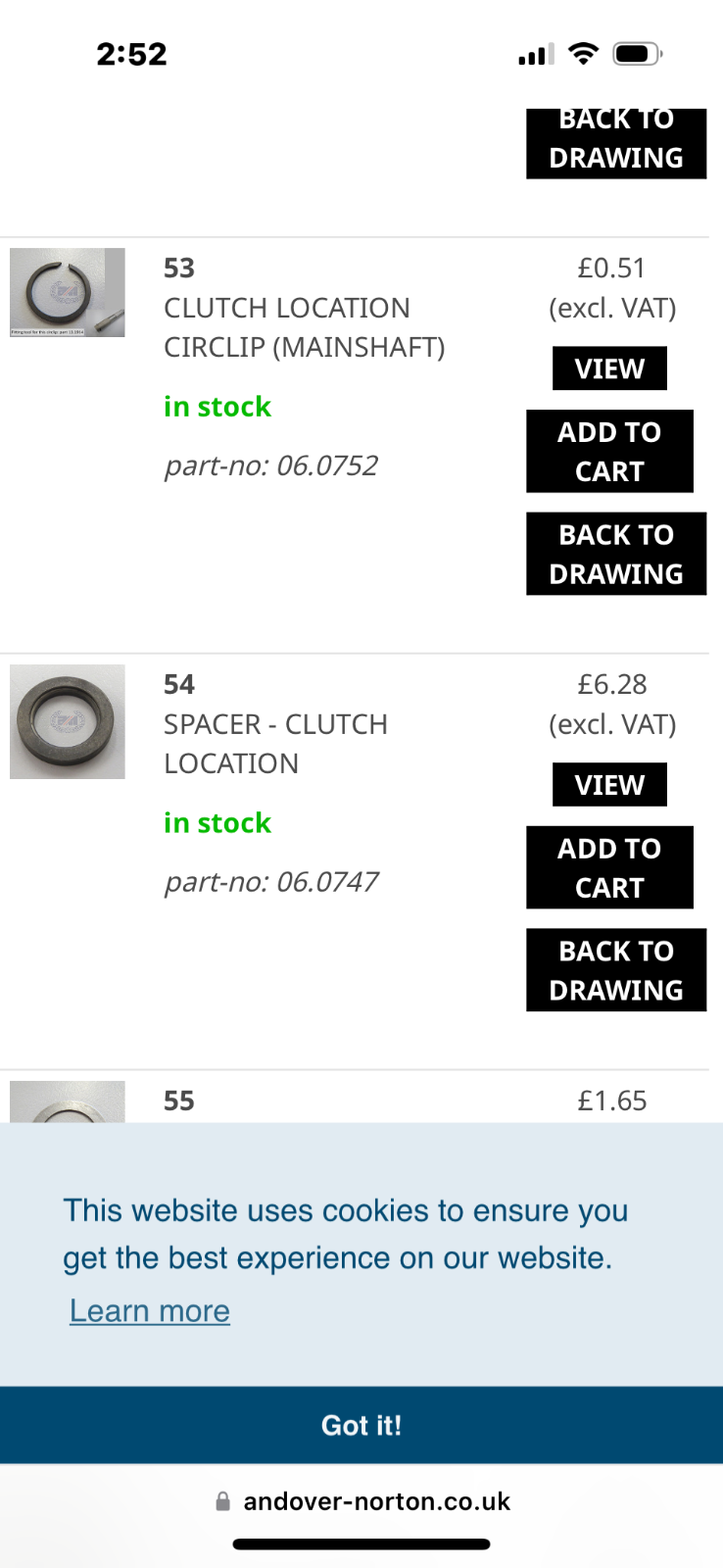Open the Spacer - Clutch Location title
723x1568 pixels.
(x=275, y=744)
